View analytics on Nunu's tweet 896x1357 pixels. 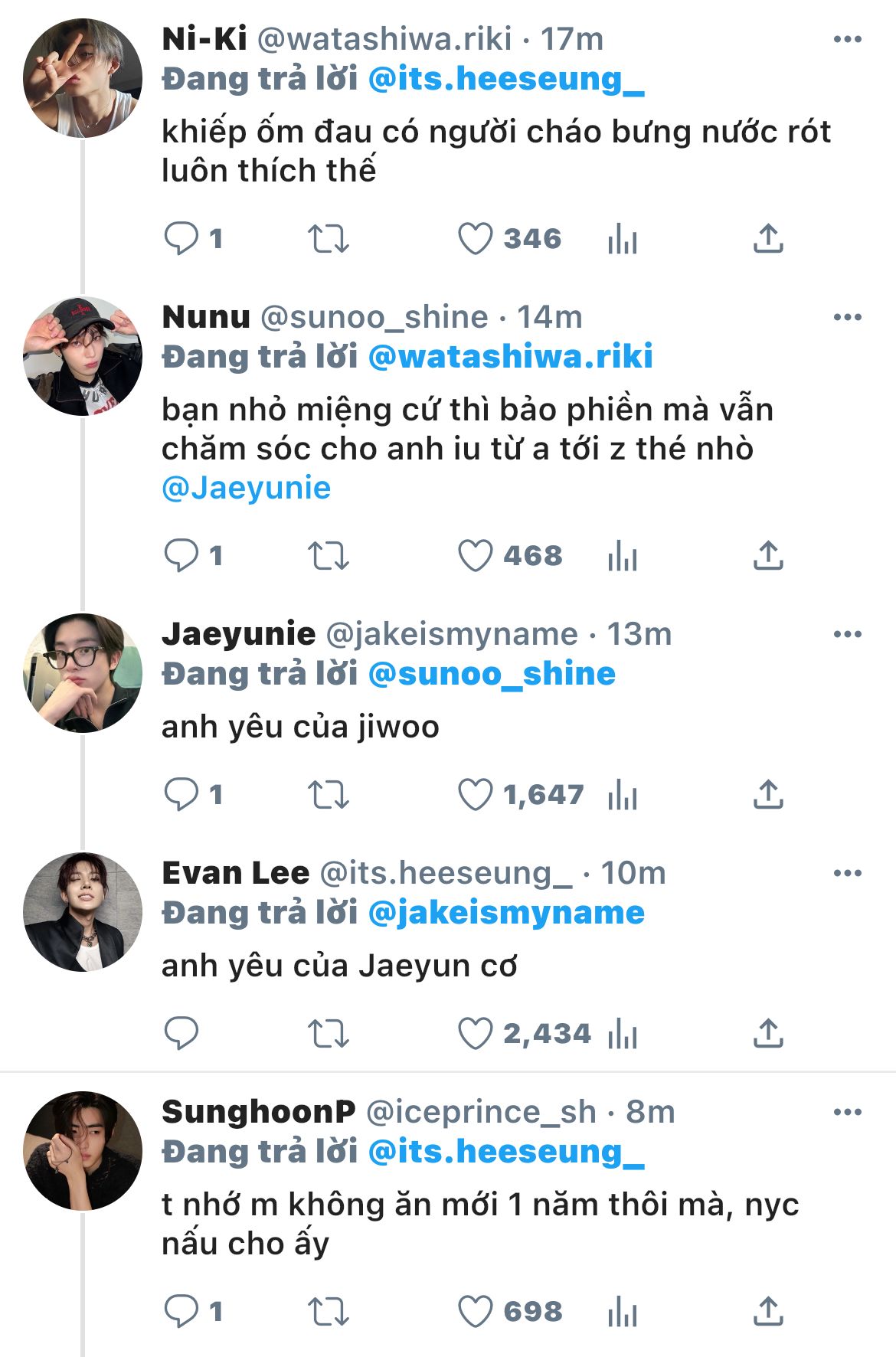(x=622, y=555)
